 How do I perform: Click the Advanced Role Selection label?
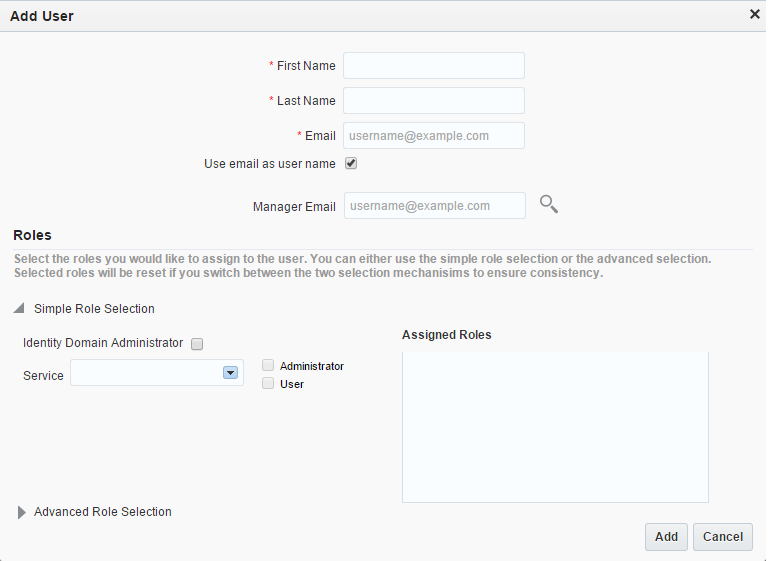click(103, 512)
